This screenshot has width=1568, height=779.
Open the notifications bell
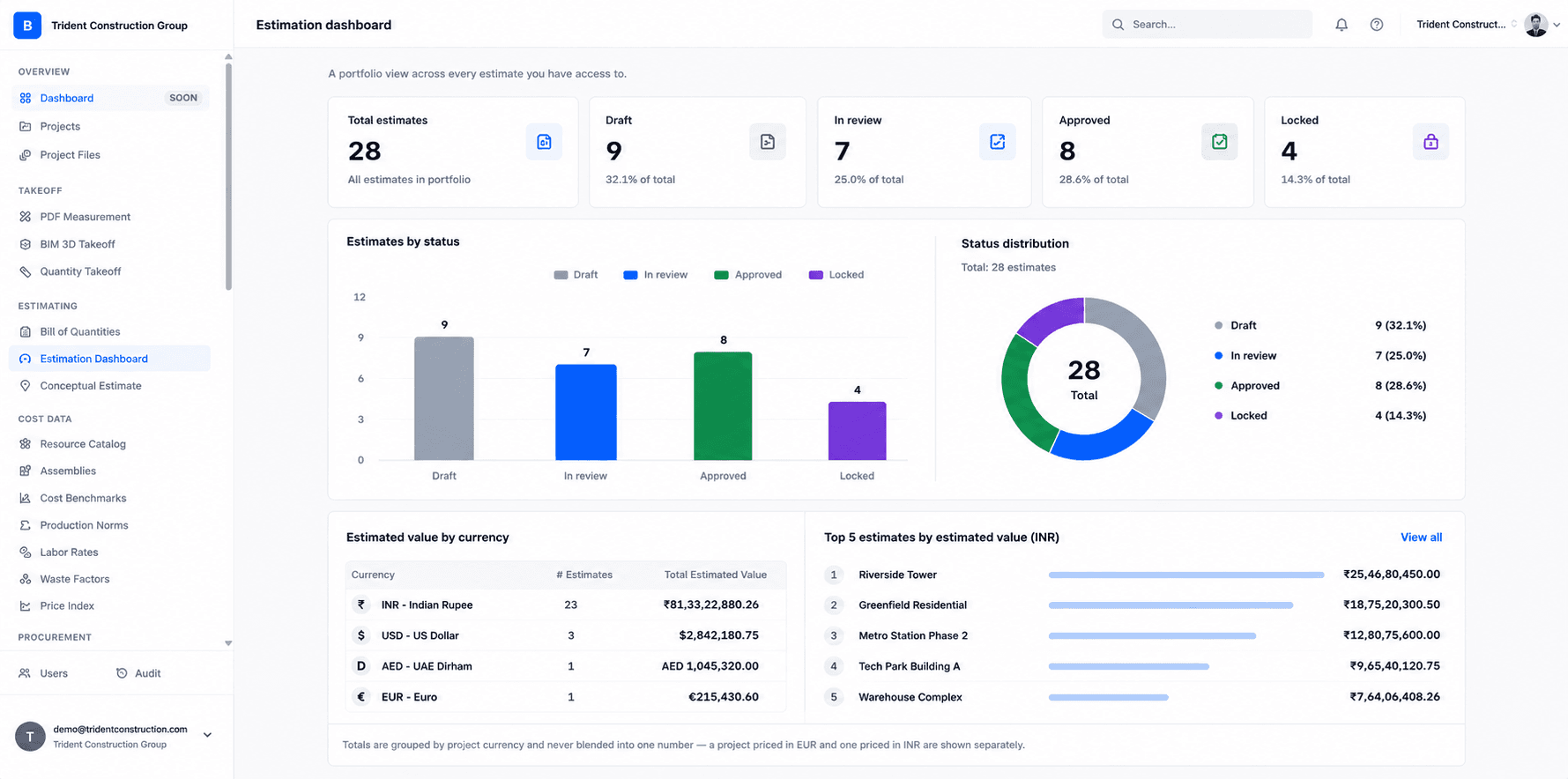[1341, 25]
